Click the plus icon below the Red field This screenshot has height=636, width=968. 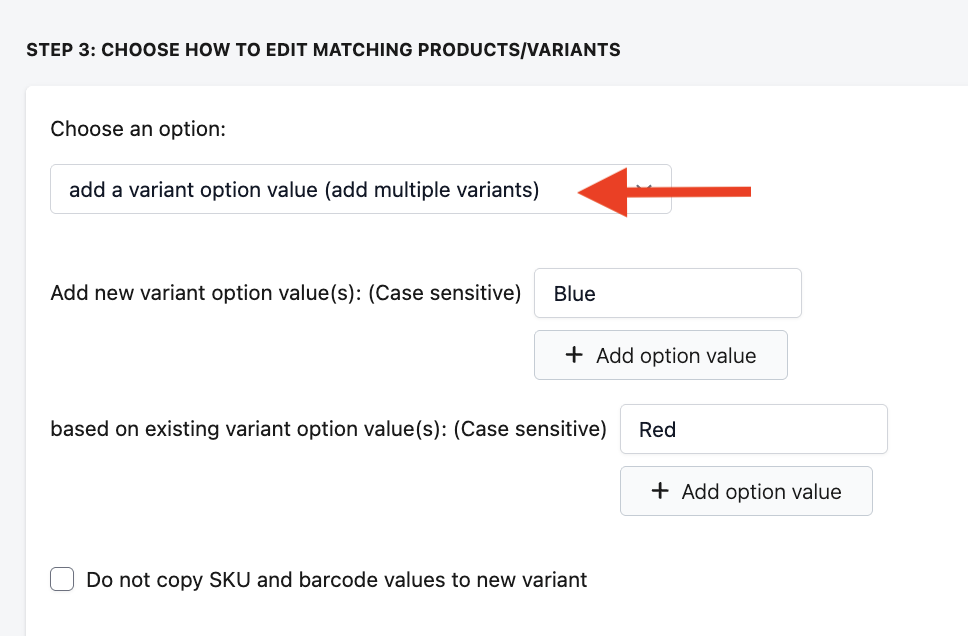coord(660,491)
